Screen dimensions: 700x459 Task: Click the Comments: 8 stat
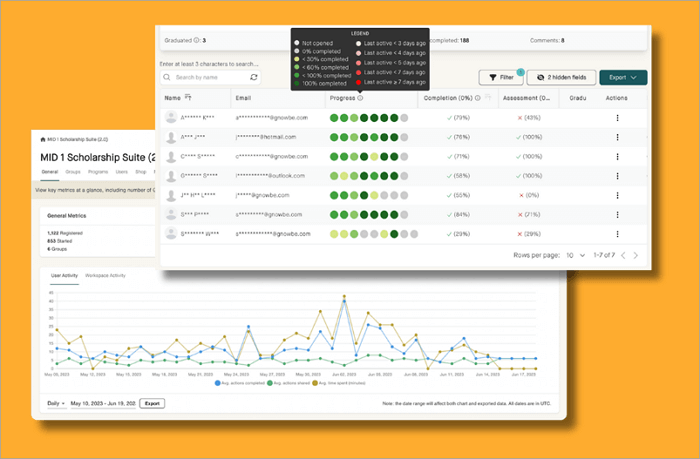point(547,40)
